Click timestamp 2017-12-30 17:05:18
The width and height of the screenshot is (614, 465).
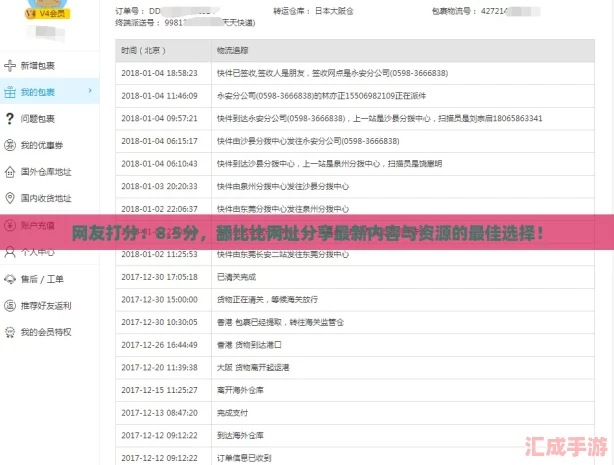[x=159, y=277]
